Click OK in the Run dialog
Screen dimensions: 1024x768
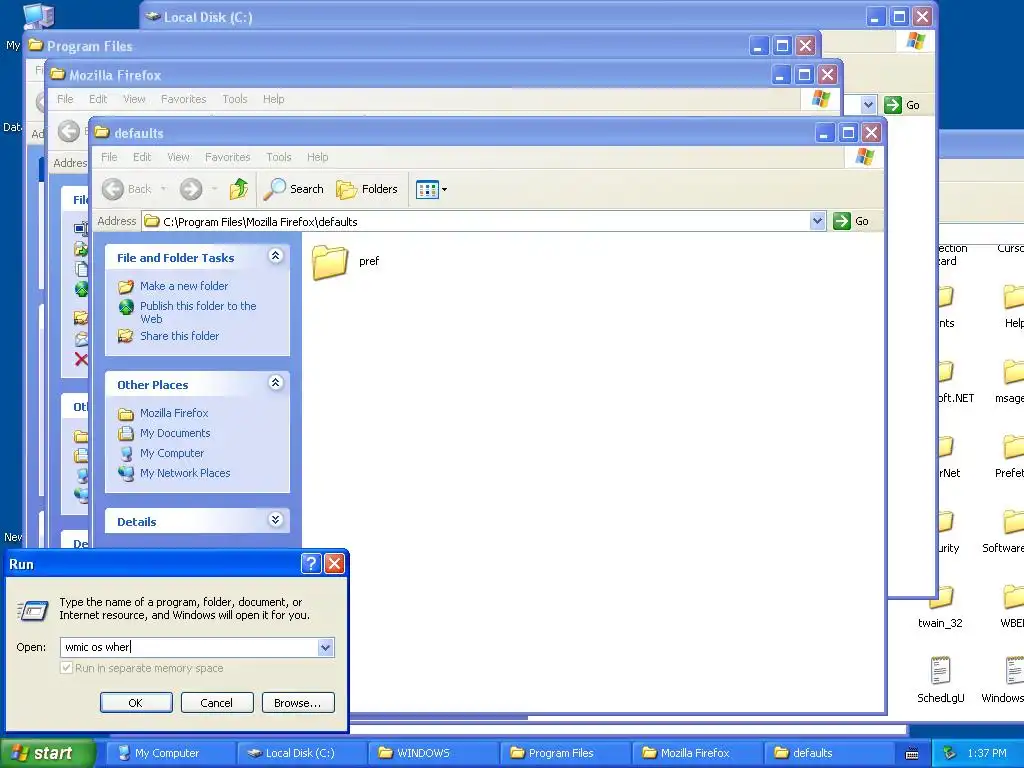[136, 703]
